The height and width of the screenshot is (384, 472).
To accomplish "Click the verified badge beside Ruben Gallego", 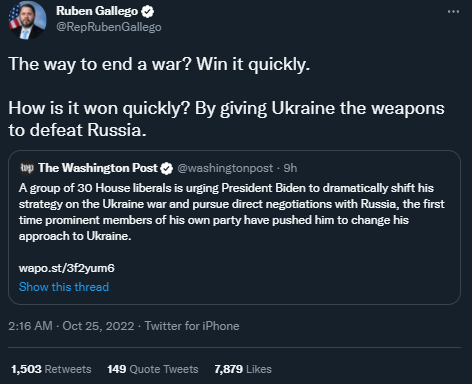I will (147, 12).
